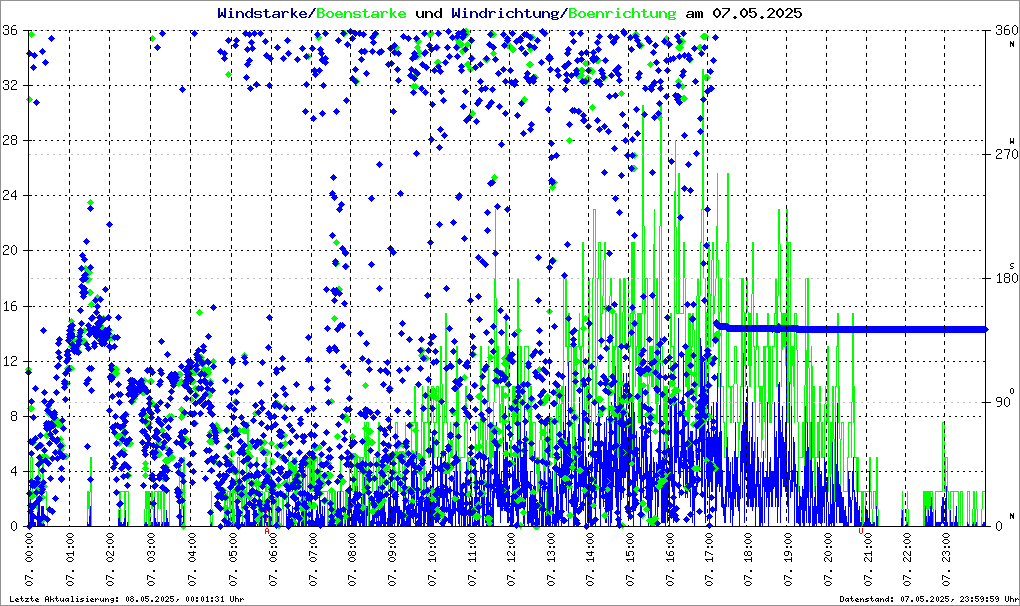This screenshot has width=1020, height=606.
Task: Click the '16' value on left axis
Action: [x=13, y=306]
